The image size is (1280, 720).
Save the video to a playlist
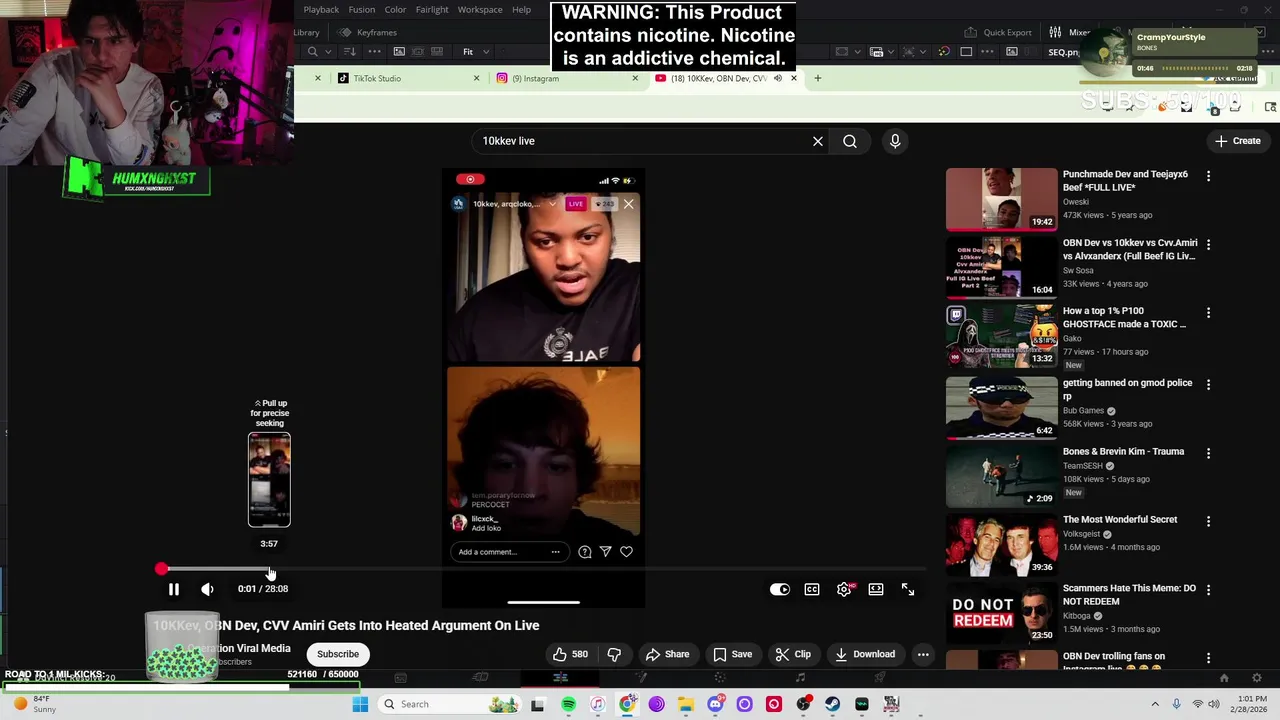(x=732, y=654)
